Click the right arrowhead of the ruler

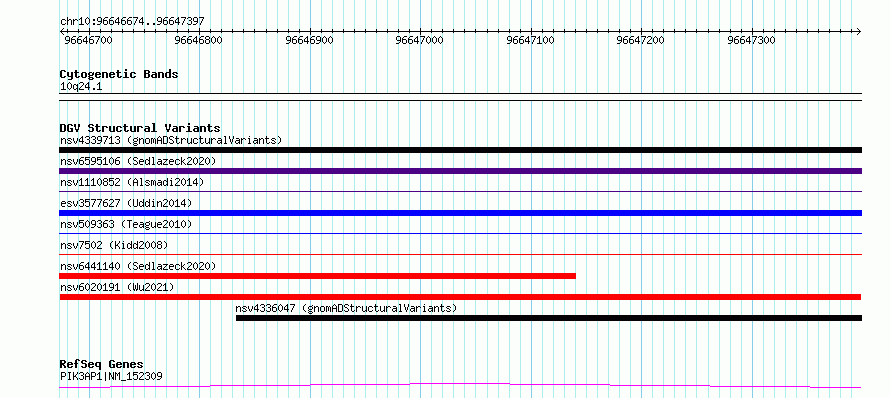[x=858, y=31]
